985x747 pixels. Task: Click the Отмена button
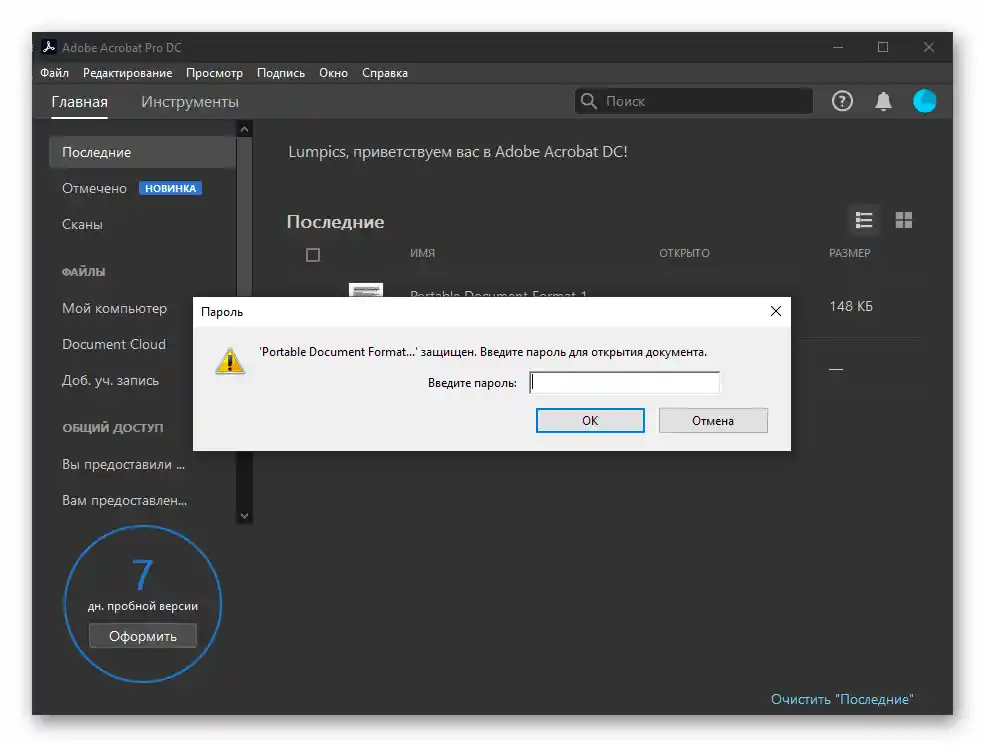(713, 420)
